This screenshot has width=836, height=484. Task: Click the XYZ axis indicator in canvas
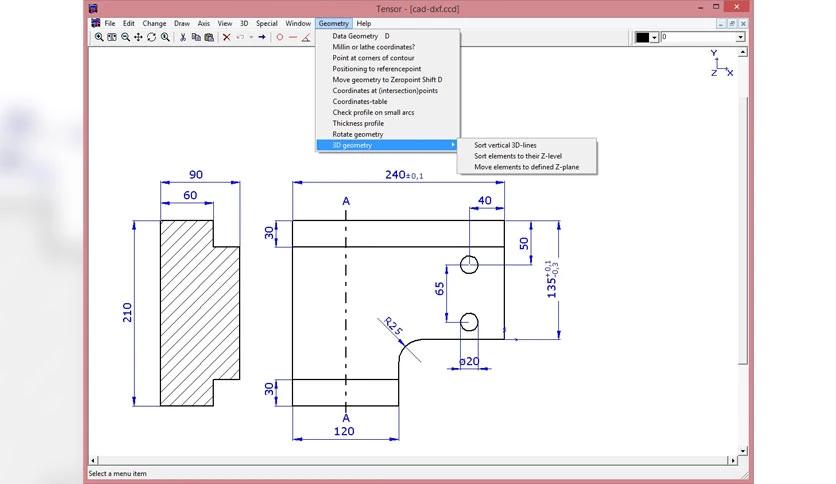pyautogui.click(x=721, y=63)
